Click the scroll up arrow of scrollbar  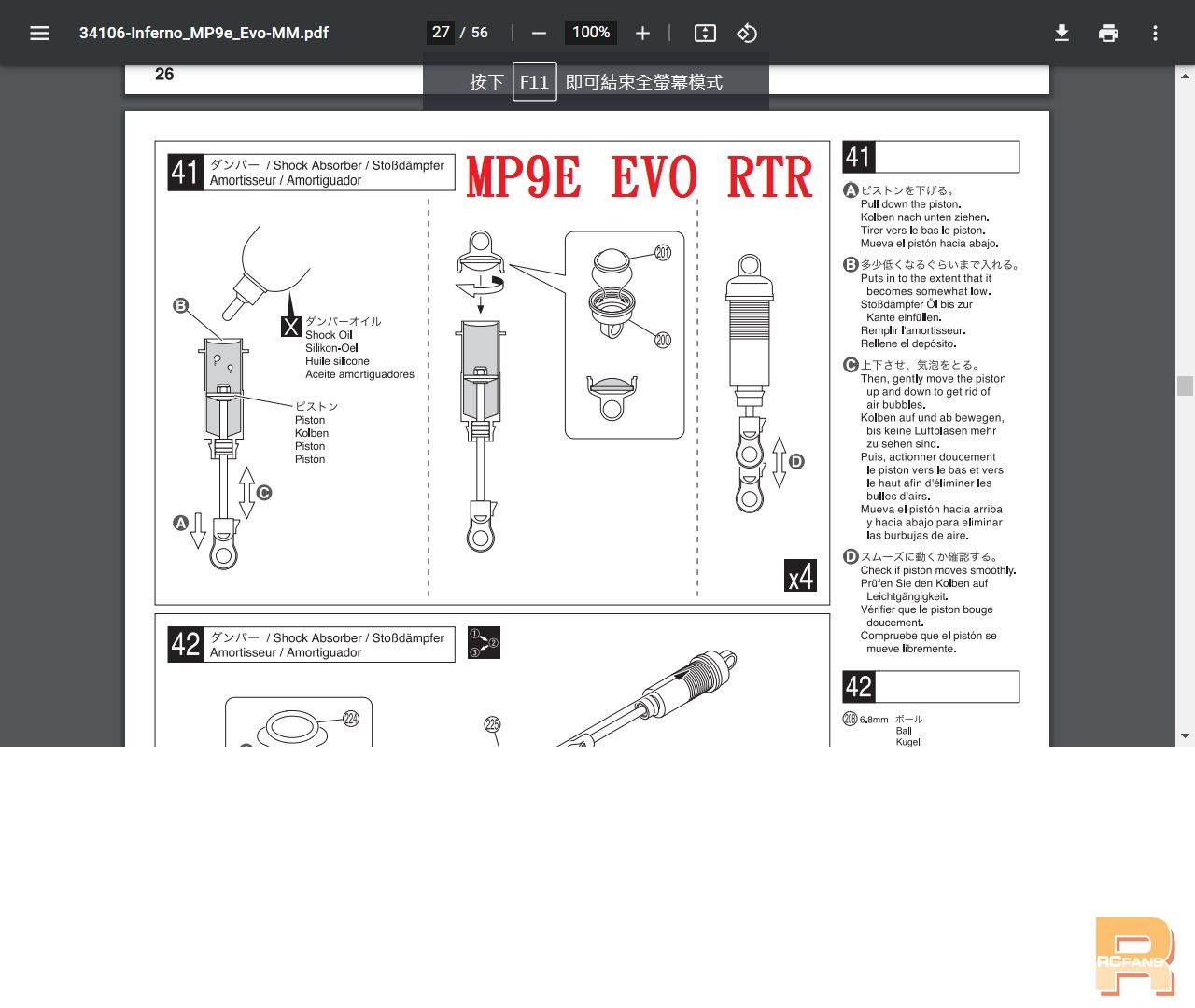tap(1185, 76)
